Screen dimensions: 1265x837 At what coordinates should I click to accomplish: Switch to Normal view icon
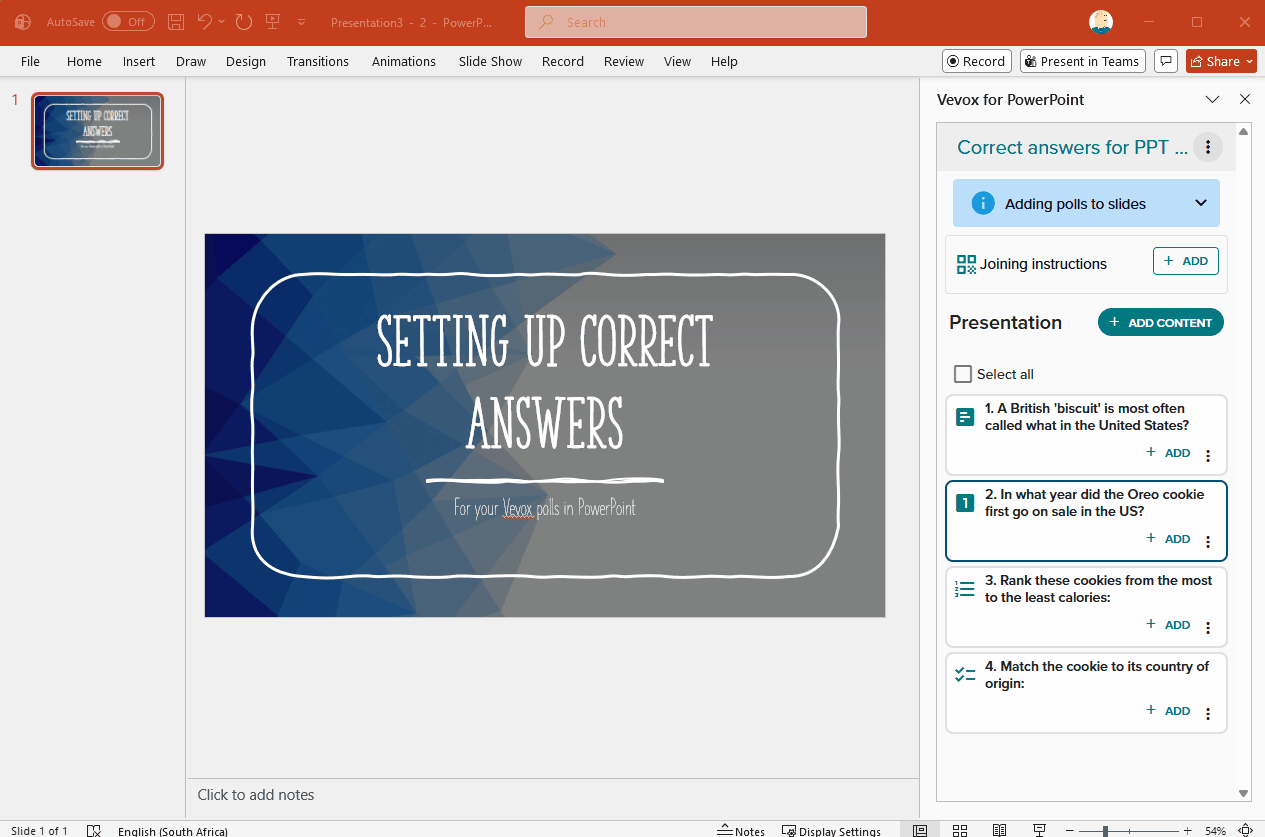pyautogui.click(x=920, y=831)
